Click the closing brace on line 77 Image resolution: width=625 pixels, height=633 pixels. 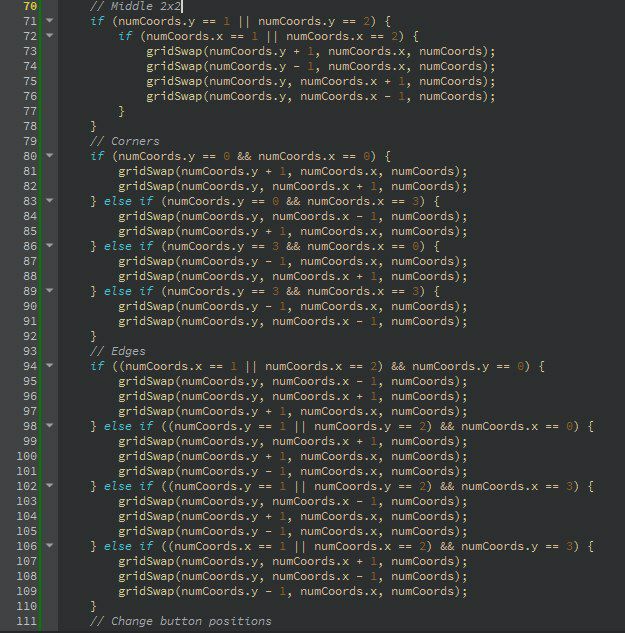121,111
